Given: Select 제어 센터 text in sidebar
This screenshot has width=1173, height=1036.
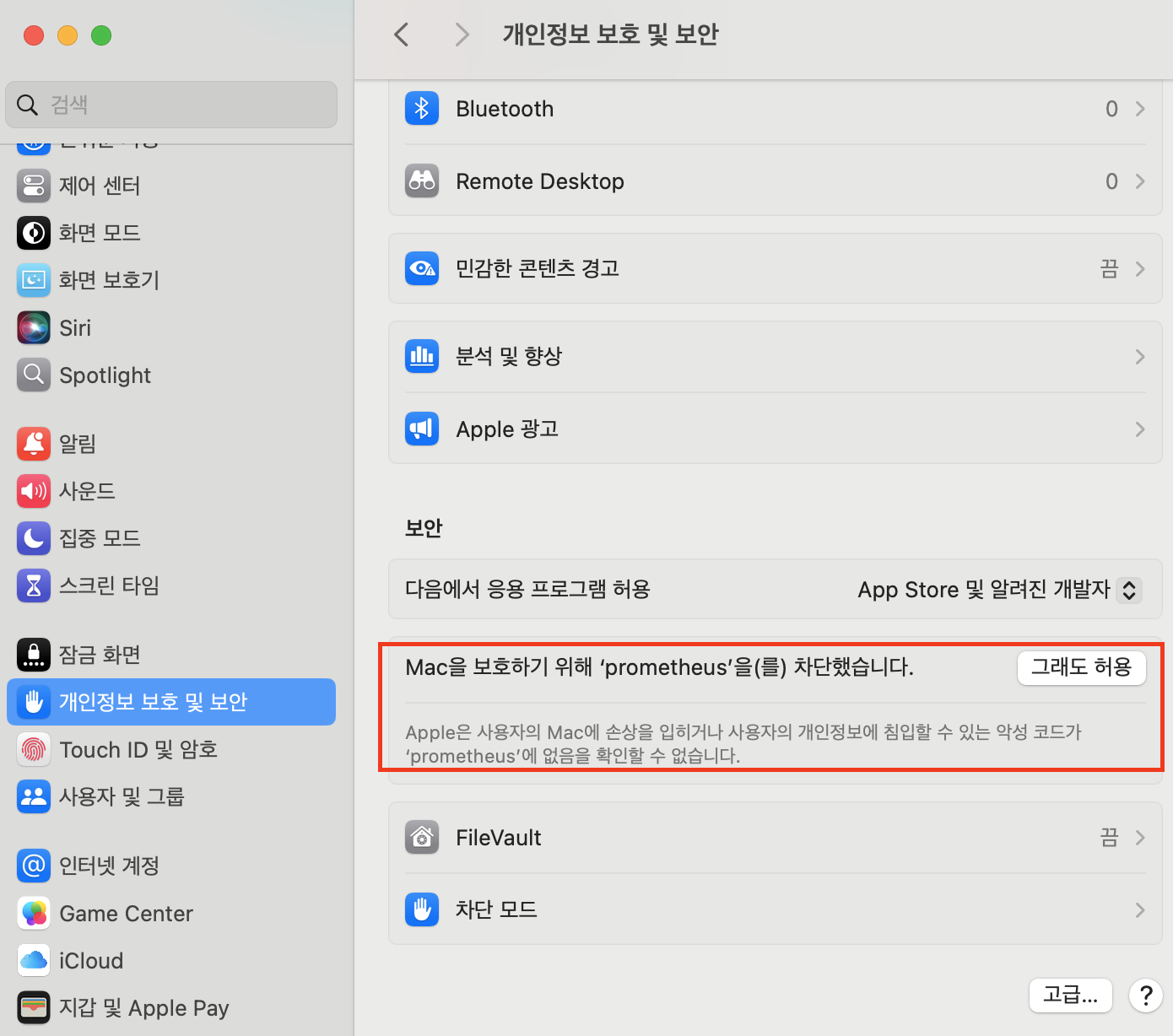Looking at the screenshot, I should (100, 186).
